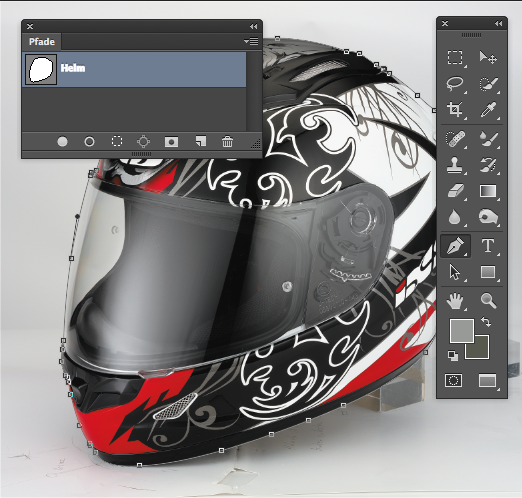Collapse the Pfade panel with double arrows
Viewport: 522px width, 498px height.
tap(253, 26)
